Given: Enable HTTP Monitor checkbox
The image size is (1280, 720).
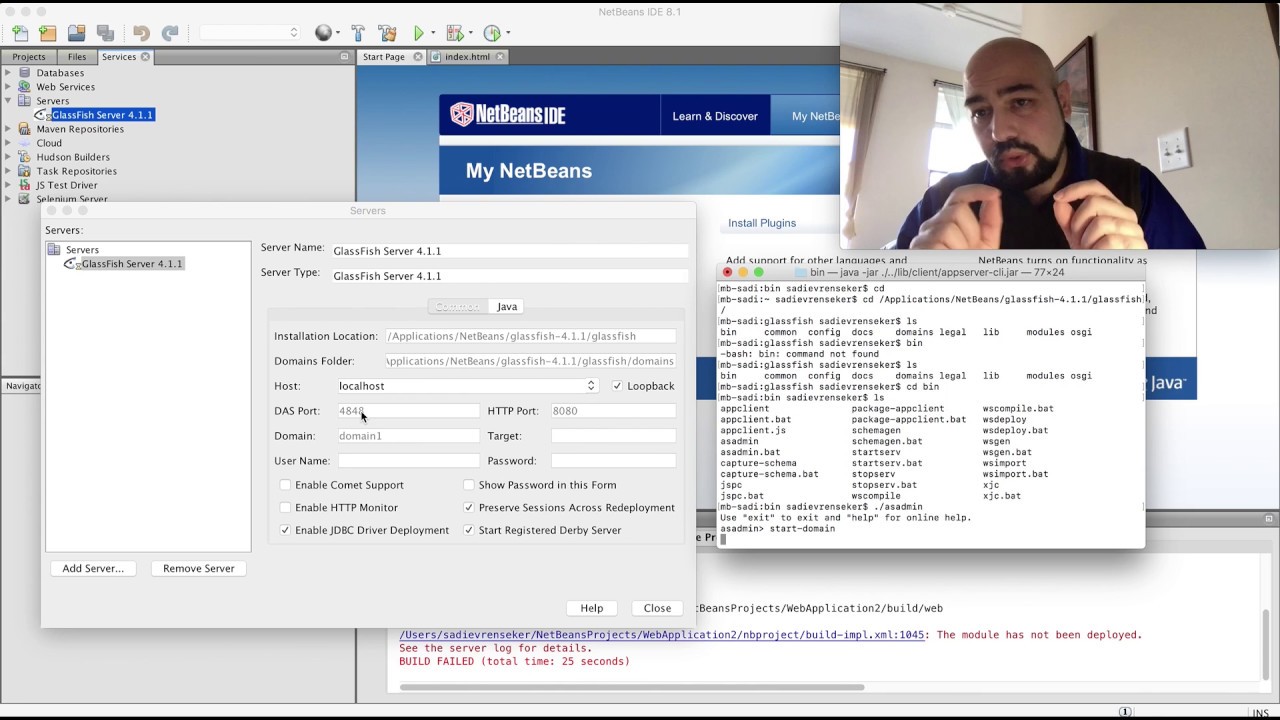Looking at the screenshot, I should (285, 508).
